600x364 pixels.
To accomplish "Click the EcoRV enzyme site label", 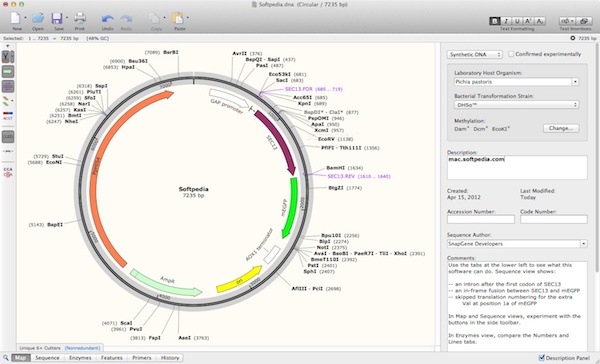I will coord(326,139).
